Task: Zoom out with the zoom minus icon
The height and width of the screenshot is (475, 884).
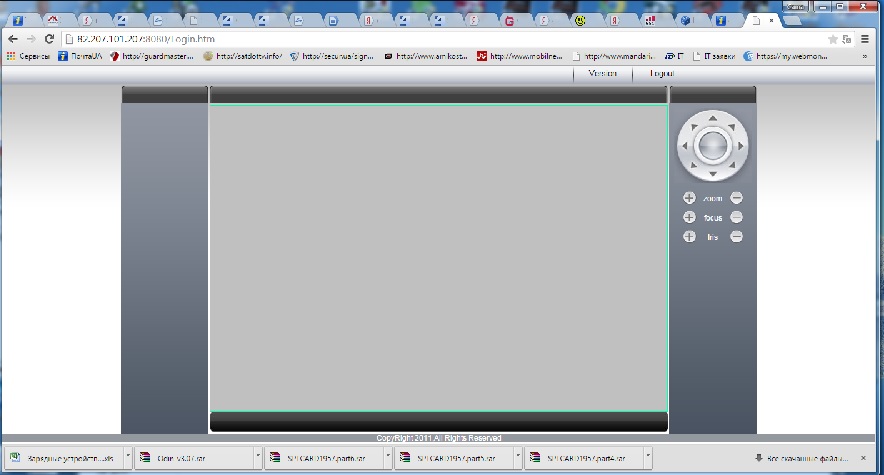Action: click(x=736, y=198)
